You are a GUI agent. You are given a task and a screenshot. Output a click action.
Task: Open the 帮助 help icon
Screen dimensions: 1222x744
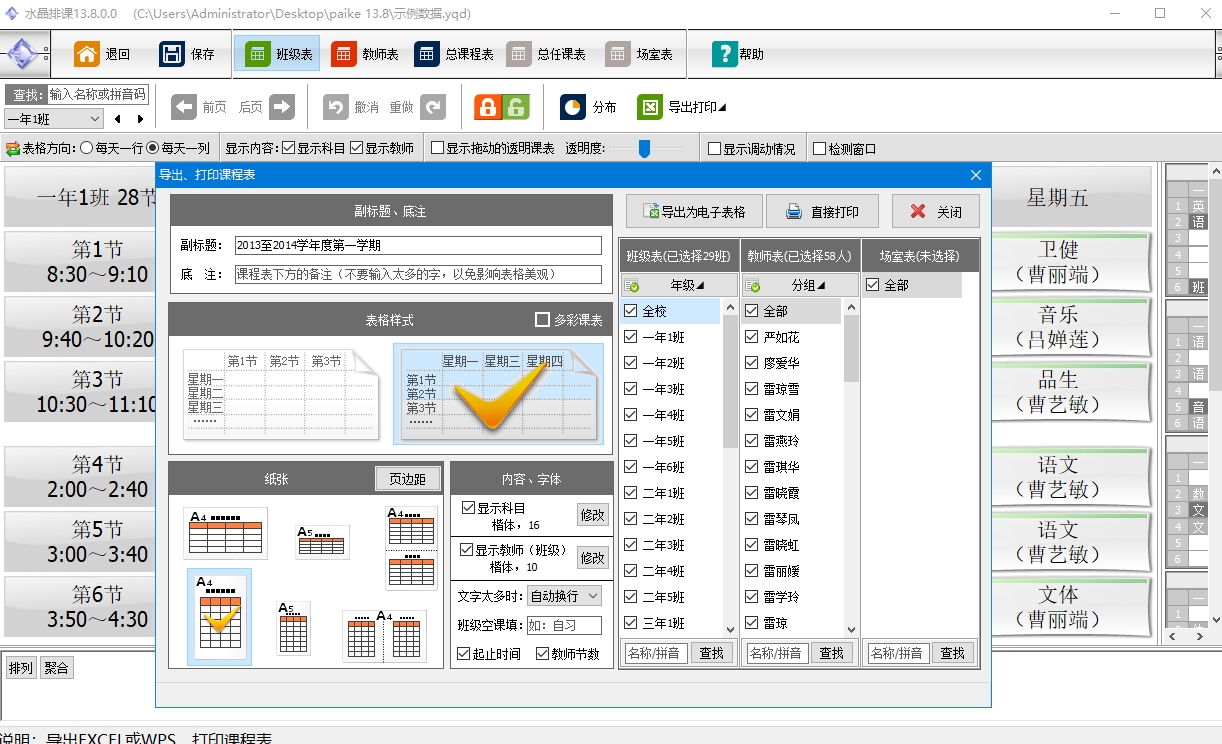(724, 54)
